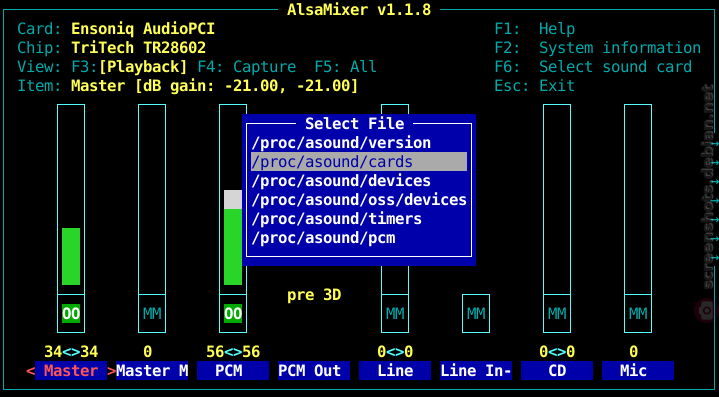Unmute the Line channel MM box
This screenshot has width=719, height=397.
(x=395, y=314)
